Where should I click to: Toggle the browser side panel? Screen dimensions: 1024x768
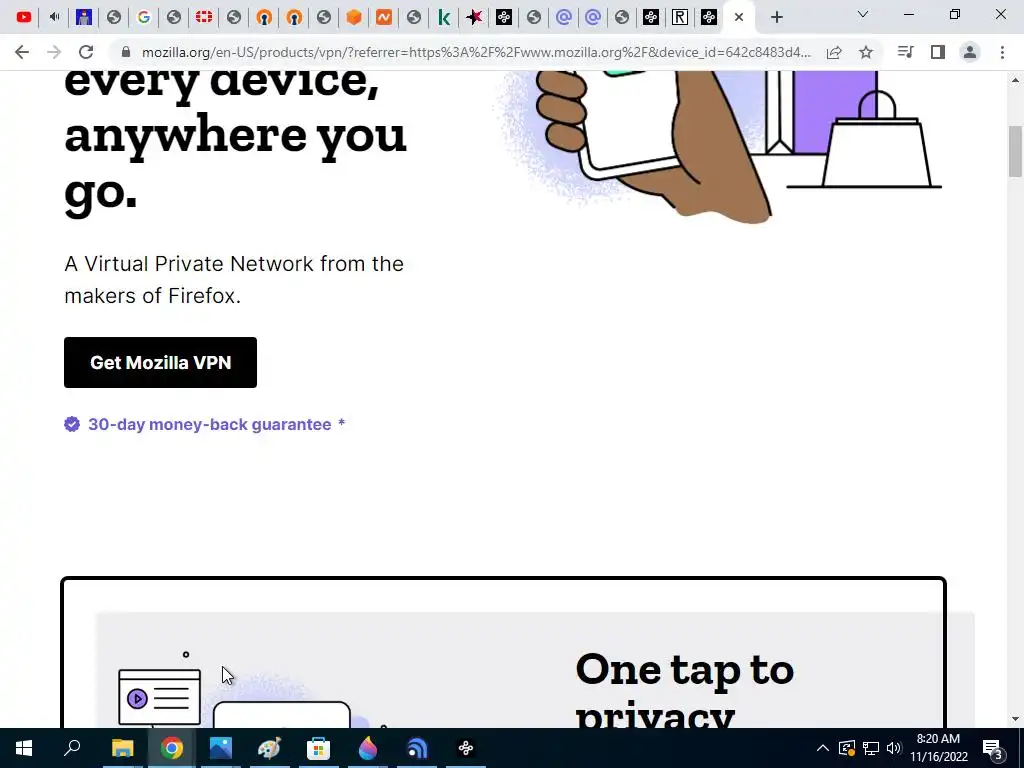pyautogui.click(x=938, y=52)
